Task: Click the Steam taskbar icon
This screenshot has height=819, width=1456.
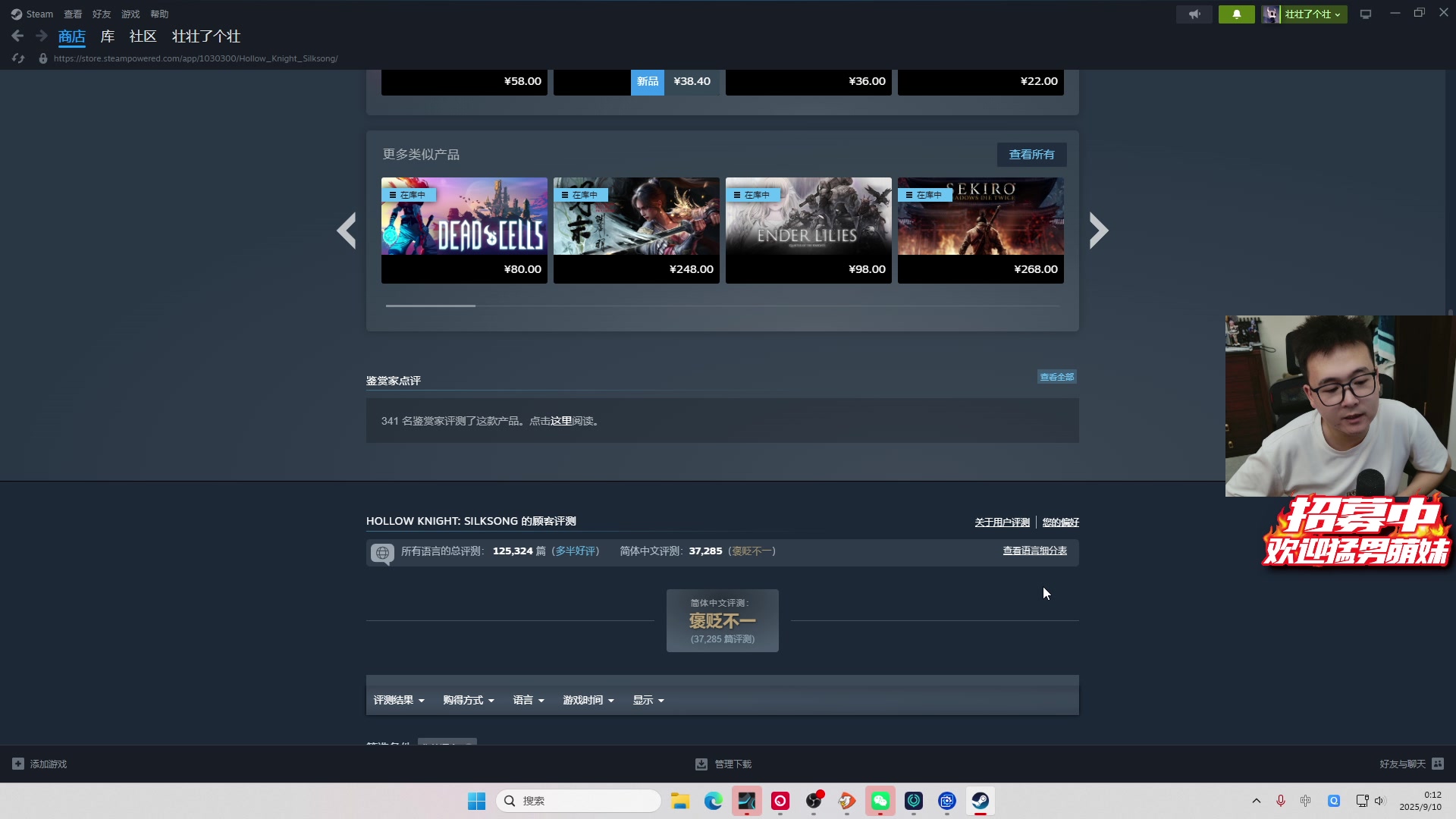Action: click(x=980, y=801)
